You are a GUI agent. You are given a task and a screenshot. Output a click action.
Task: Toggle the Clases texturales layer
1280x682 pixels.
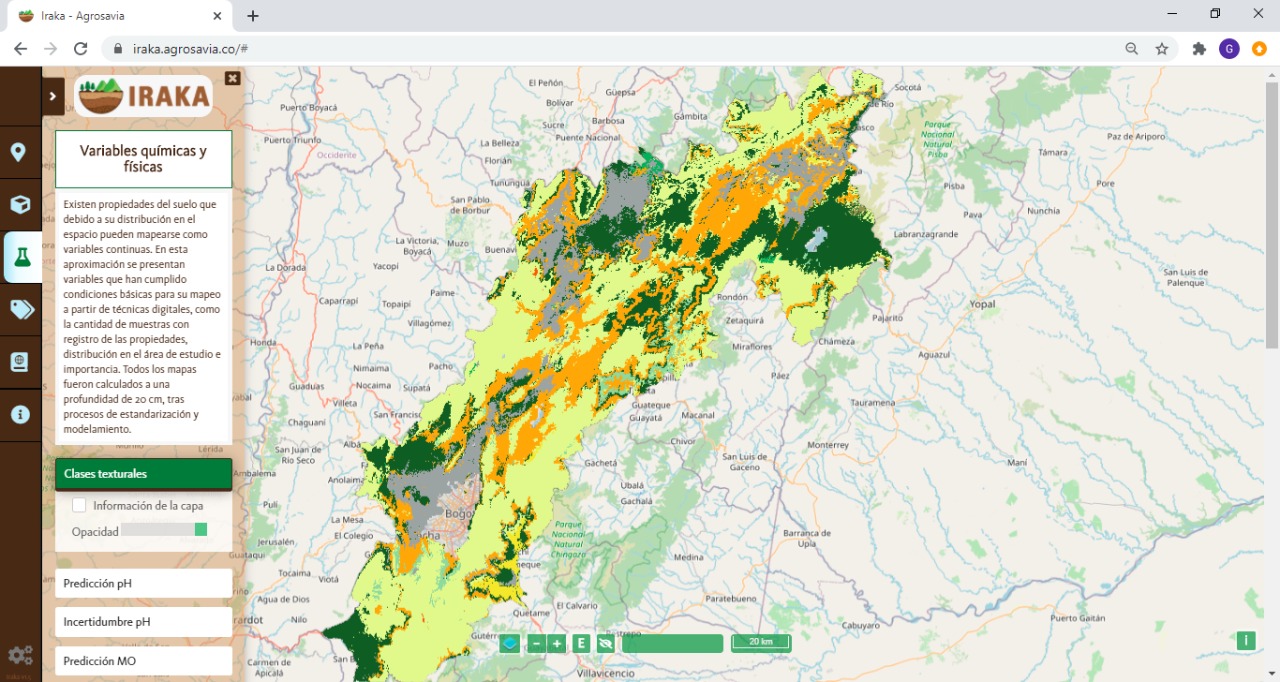[143, 474]
